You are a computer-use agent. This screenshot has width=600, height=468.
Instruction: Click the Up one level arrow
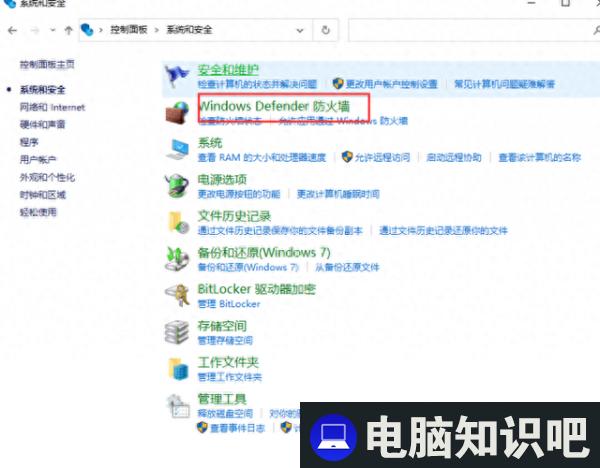pyautogui.click(x=68, y=30)
